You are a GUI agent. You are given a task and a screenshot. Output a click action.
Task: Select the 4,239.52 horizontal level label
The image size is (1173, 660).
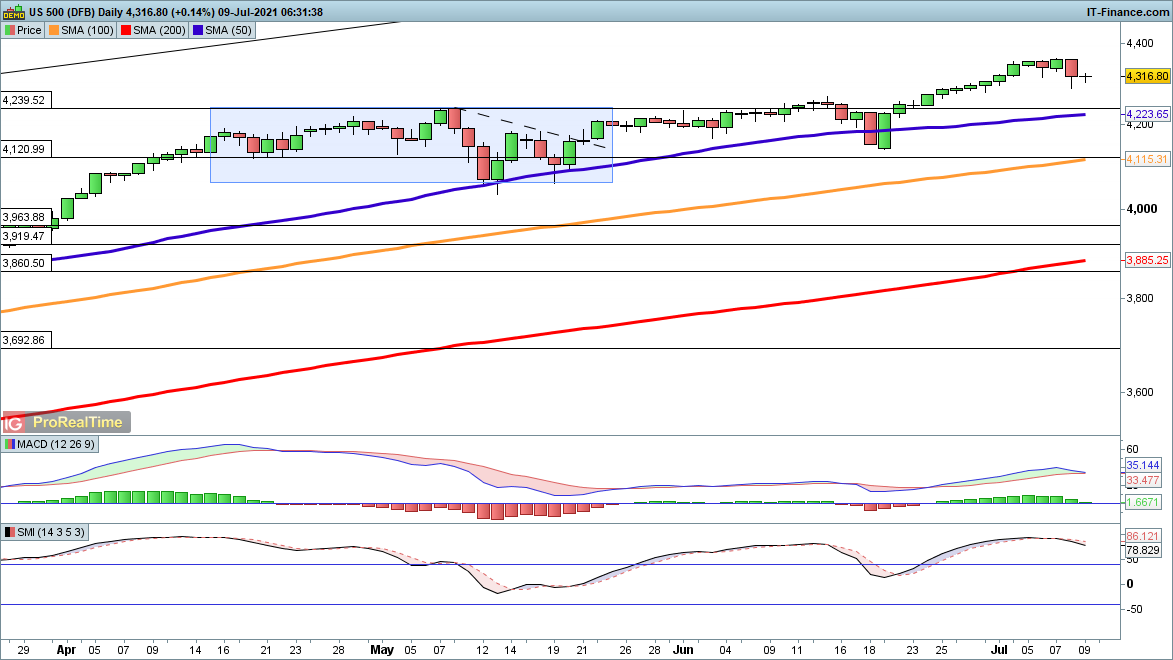pyautogui.click(x=24, y=100)
